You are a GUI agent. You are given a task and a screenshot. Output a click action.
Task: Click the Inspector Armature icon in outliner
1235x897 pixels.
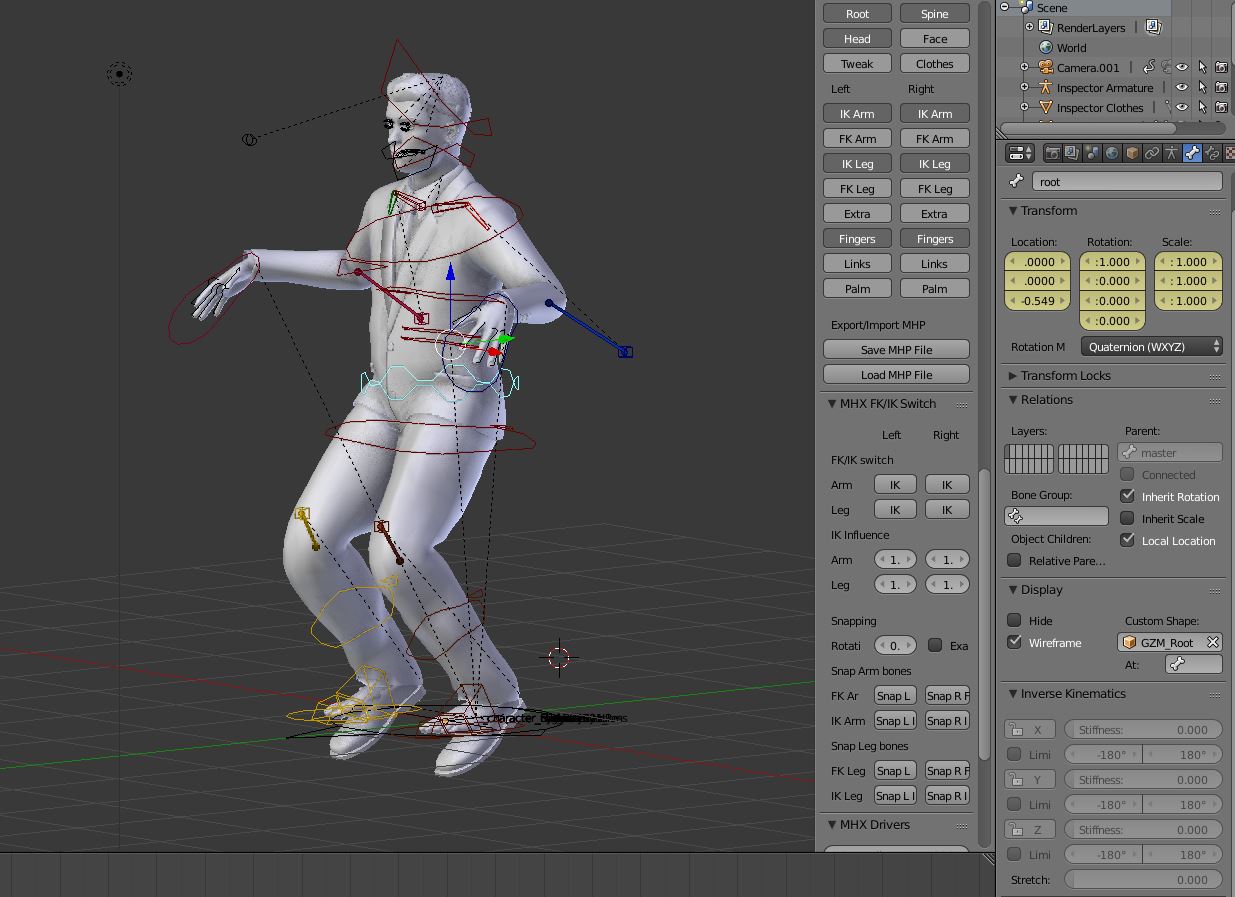1046,87
